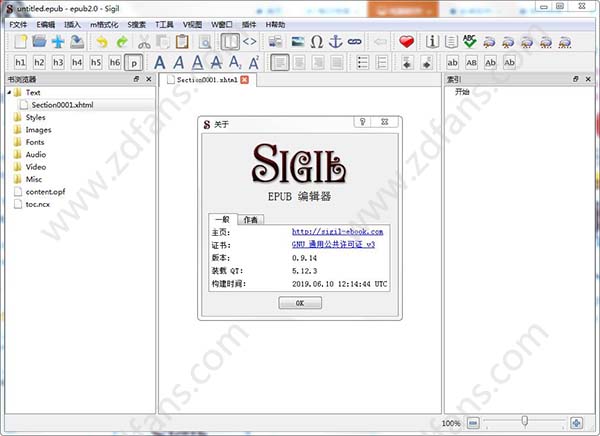Select the Images folder
Image resolution: width=600 pixels, height=436 pixels.
(38, 130)
